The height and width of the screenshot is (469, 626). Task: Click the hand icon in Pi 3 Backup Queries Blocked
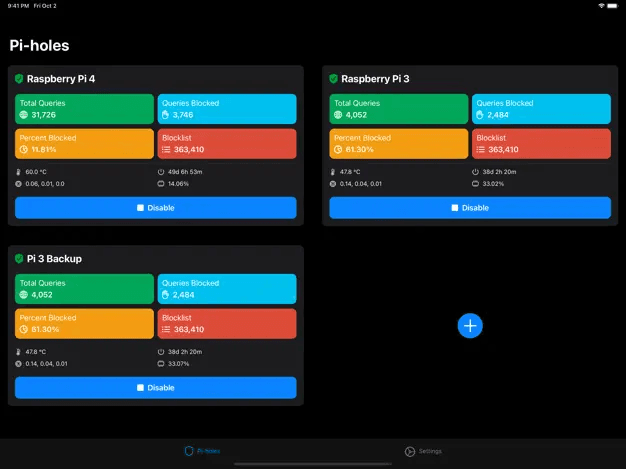(x=166, y=295)
